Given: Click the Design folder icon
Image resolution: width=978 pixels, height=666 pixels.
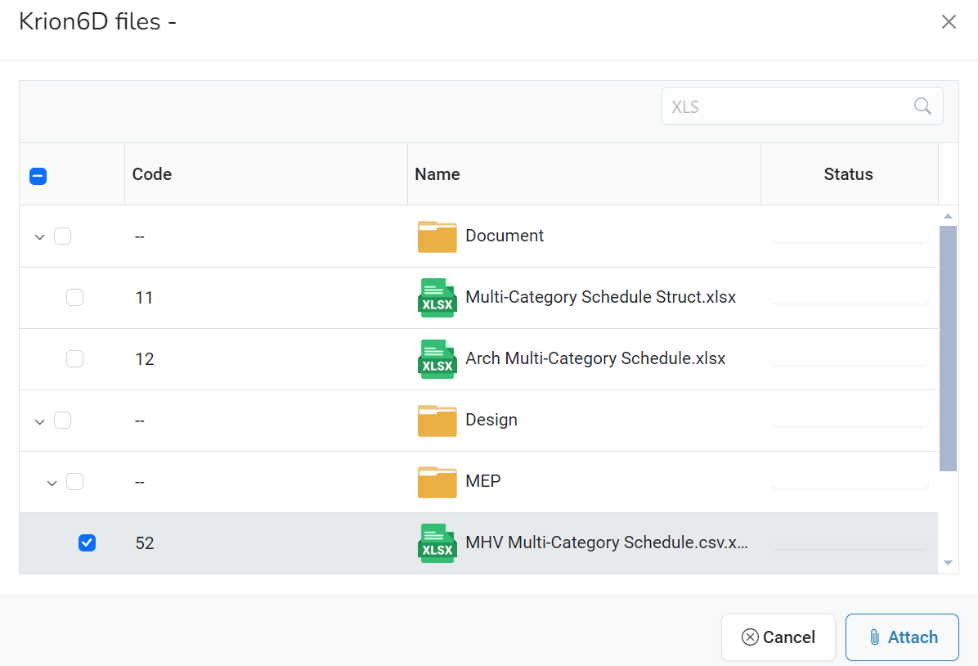Looking at the screenshot, I should click(x=437, y=421).
